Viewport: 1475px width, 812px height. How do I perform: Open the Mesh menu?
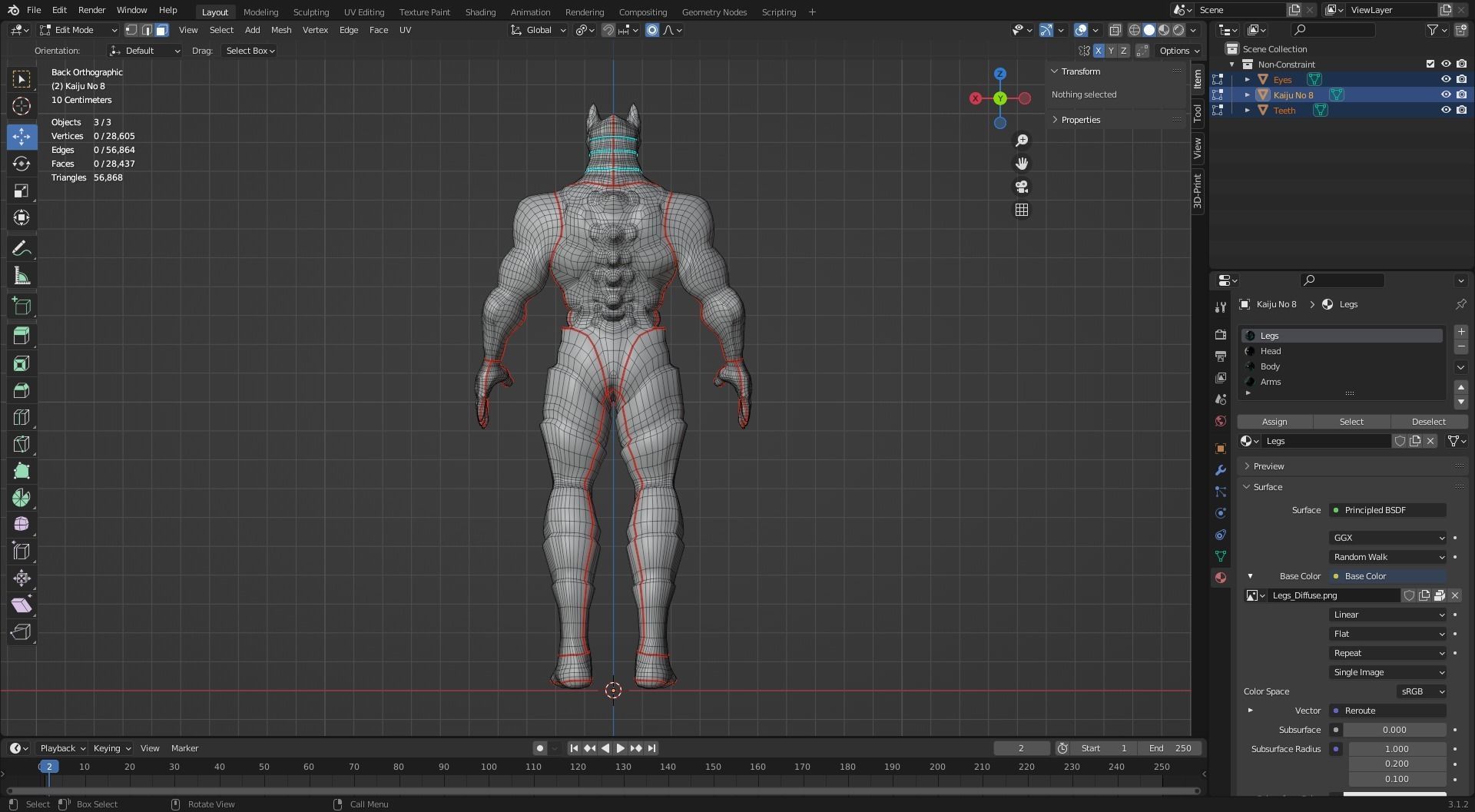pyautogui.click(x=281, y=30)
